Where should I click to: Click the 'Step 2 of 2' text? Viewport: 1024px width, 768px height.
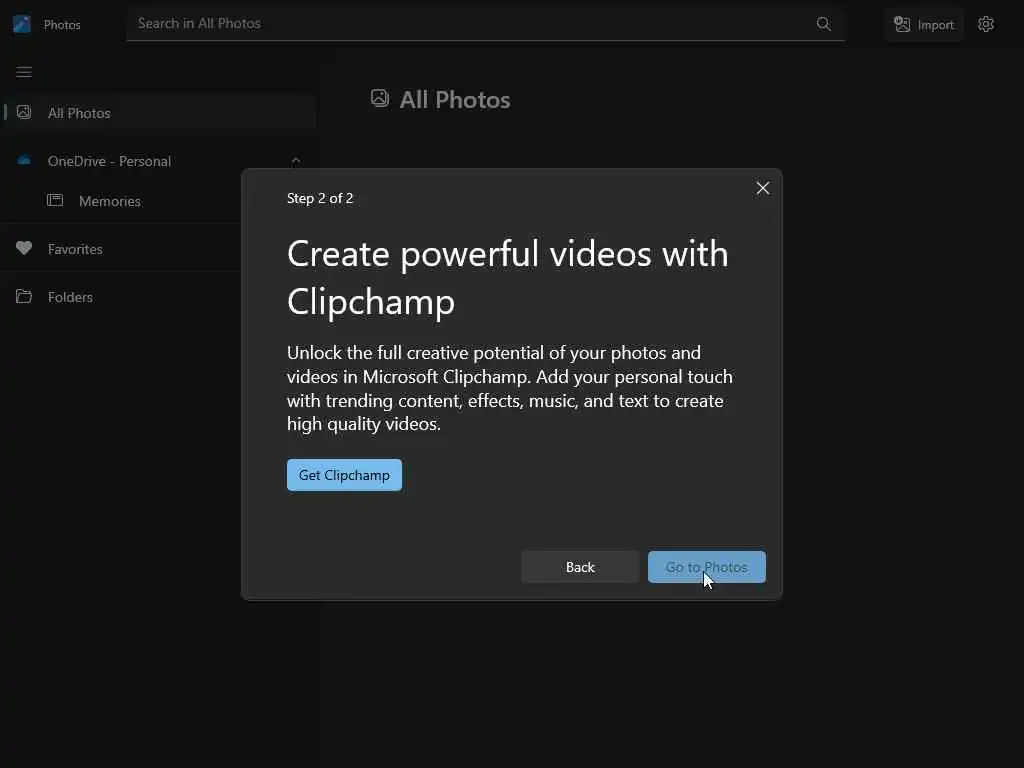coord(320,198)
